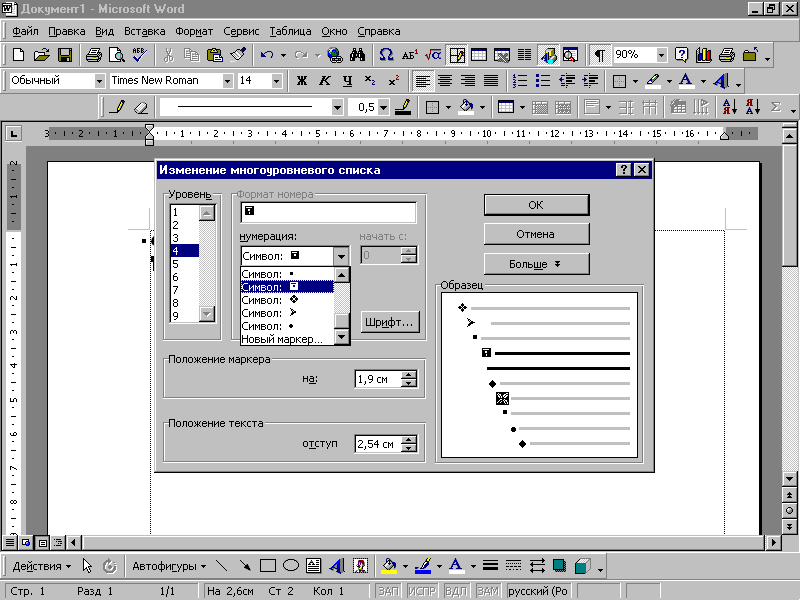Align text left button
Image resolution: width=800 pixels, height=600 pixels.
point(422,81)
